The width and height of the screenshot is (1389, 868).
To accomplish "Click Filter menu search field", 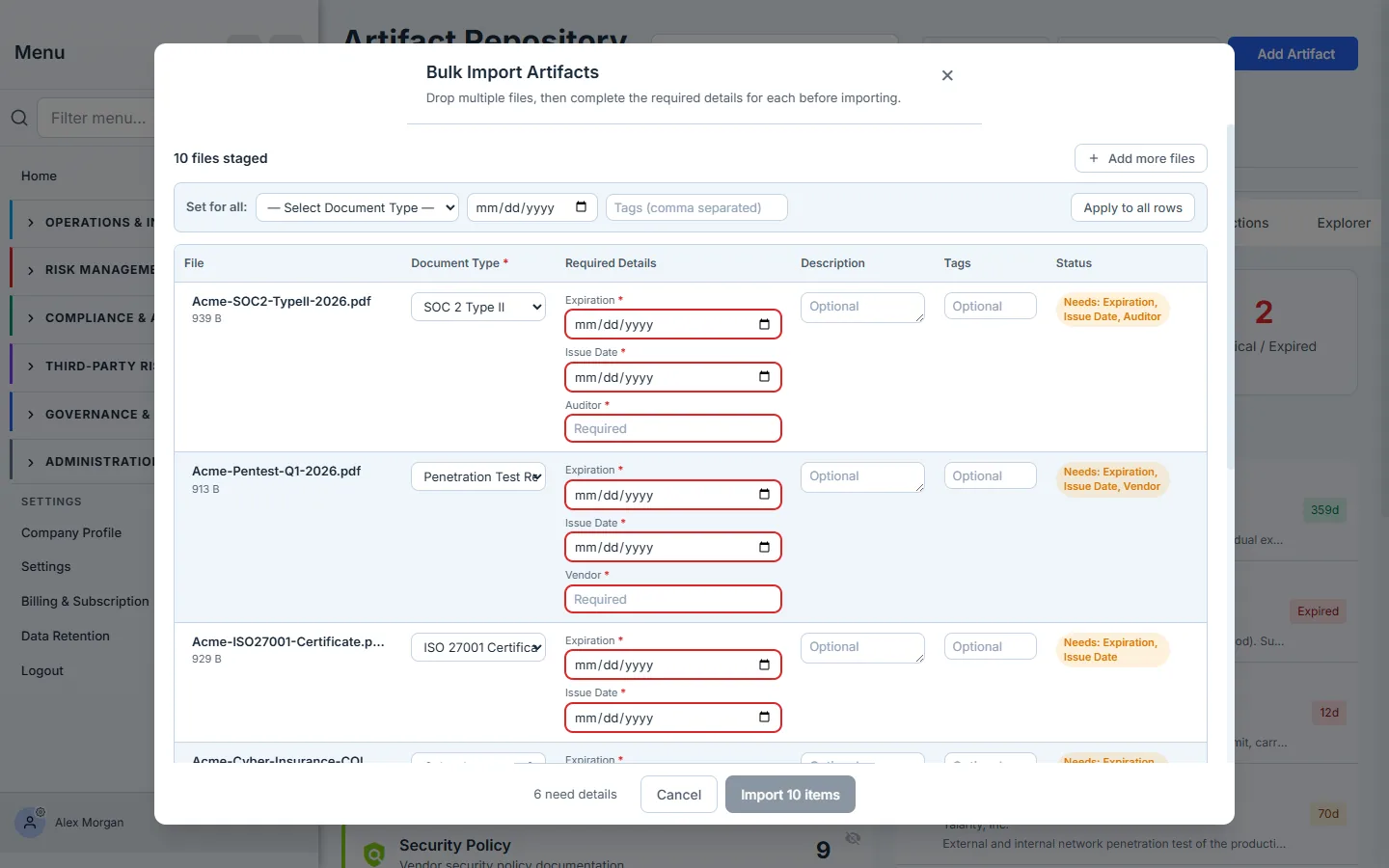I will click(96, 118).
